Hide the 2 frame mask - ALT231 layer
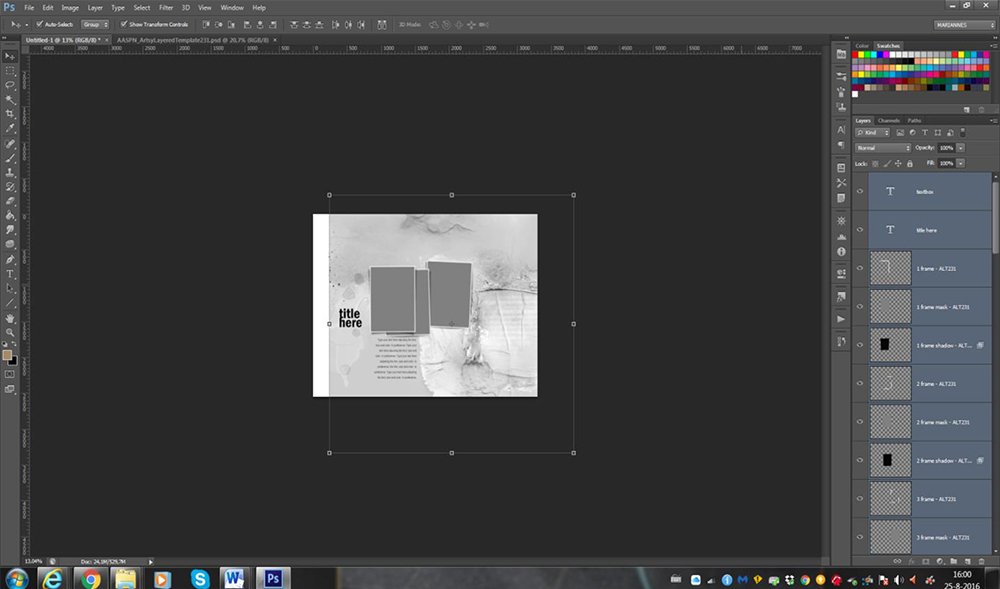1000x589 pixels. (x=860, y=421)
